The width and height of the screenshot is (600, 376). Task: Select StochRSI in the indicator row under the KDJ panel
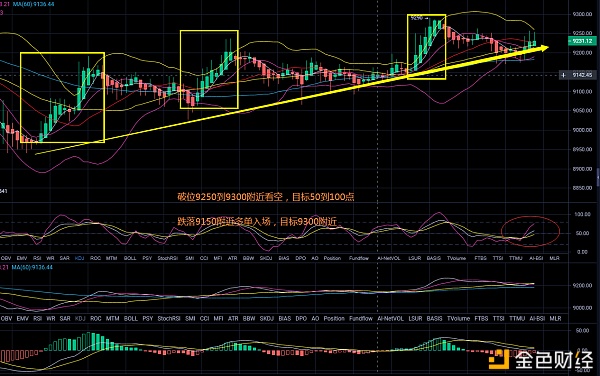coord(168,258)
